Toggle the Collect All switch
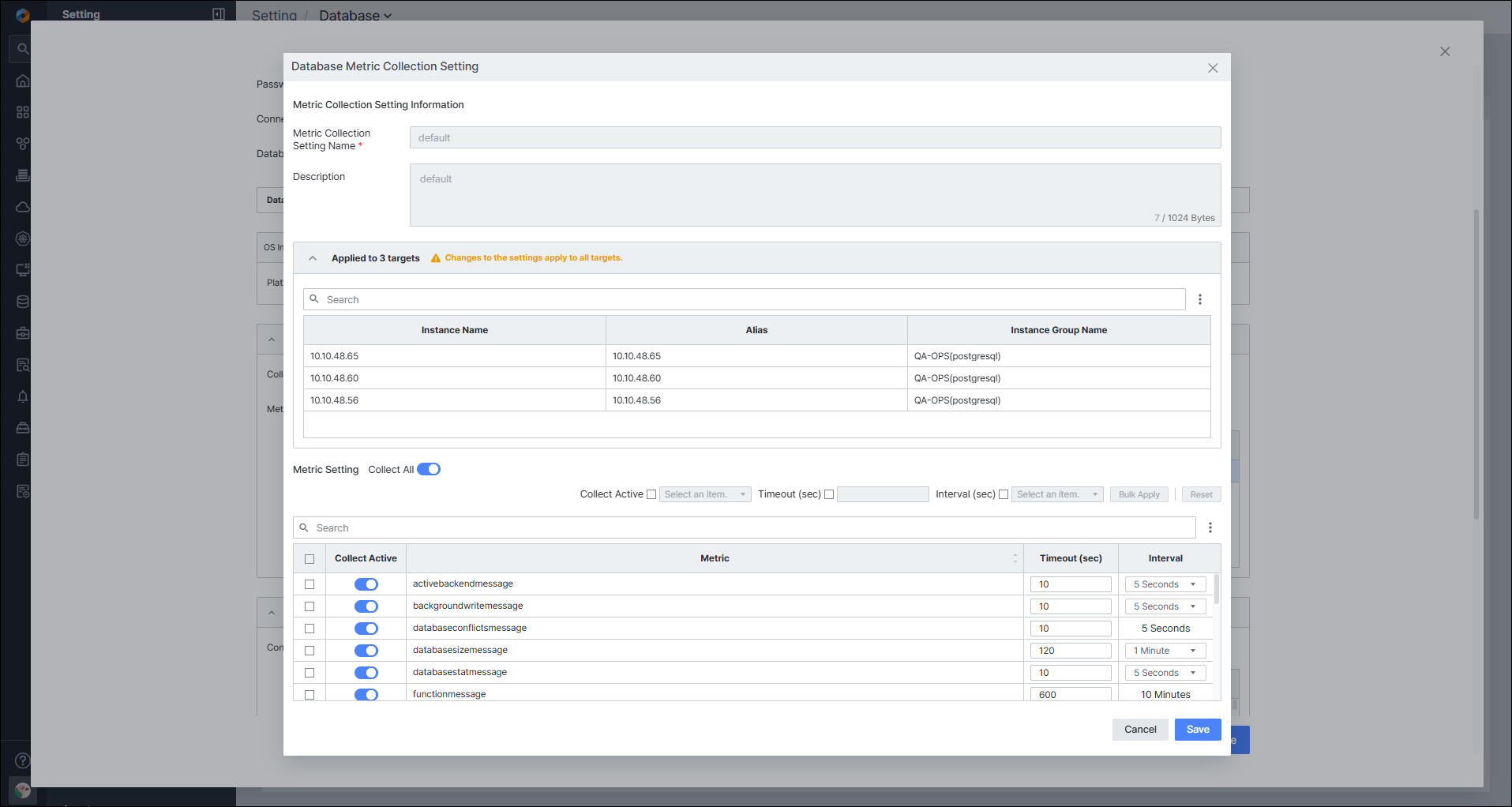Image resolution: width=1512 pixels, height=807 pixels. tap(429, 469)
